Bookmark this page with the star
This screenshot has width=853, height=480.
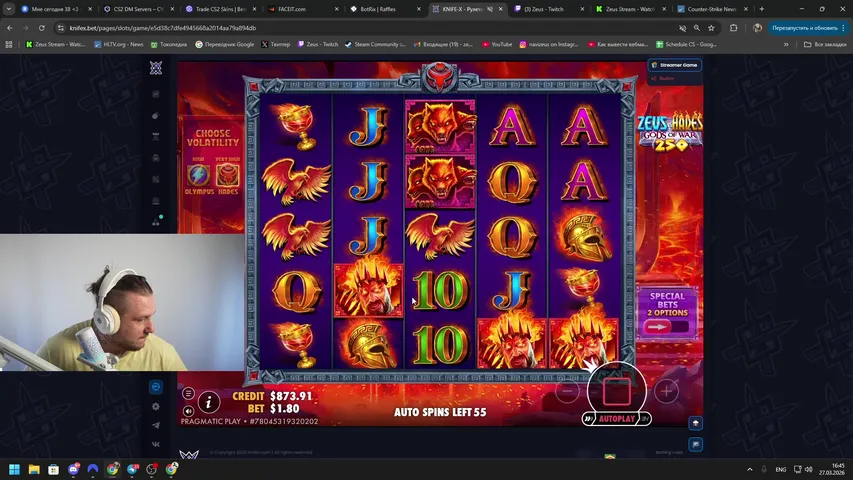[711, 28]
